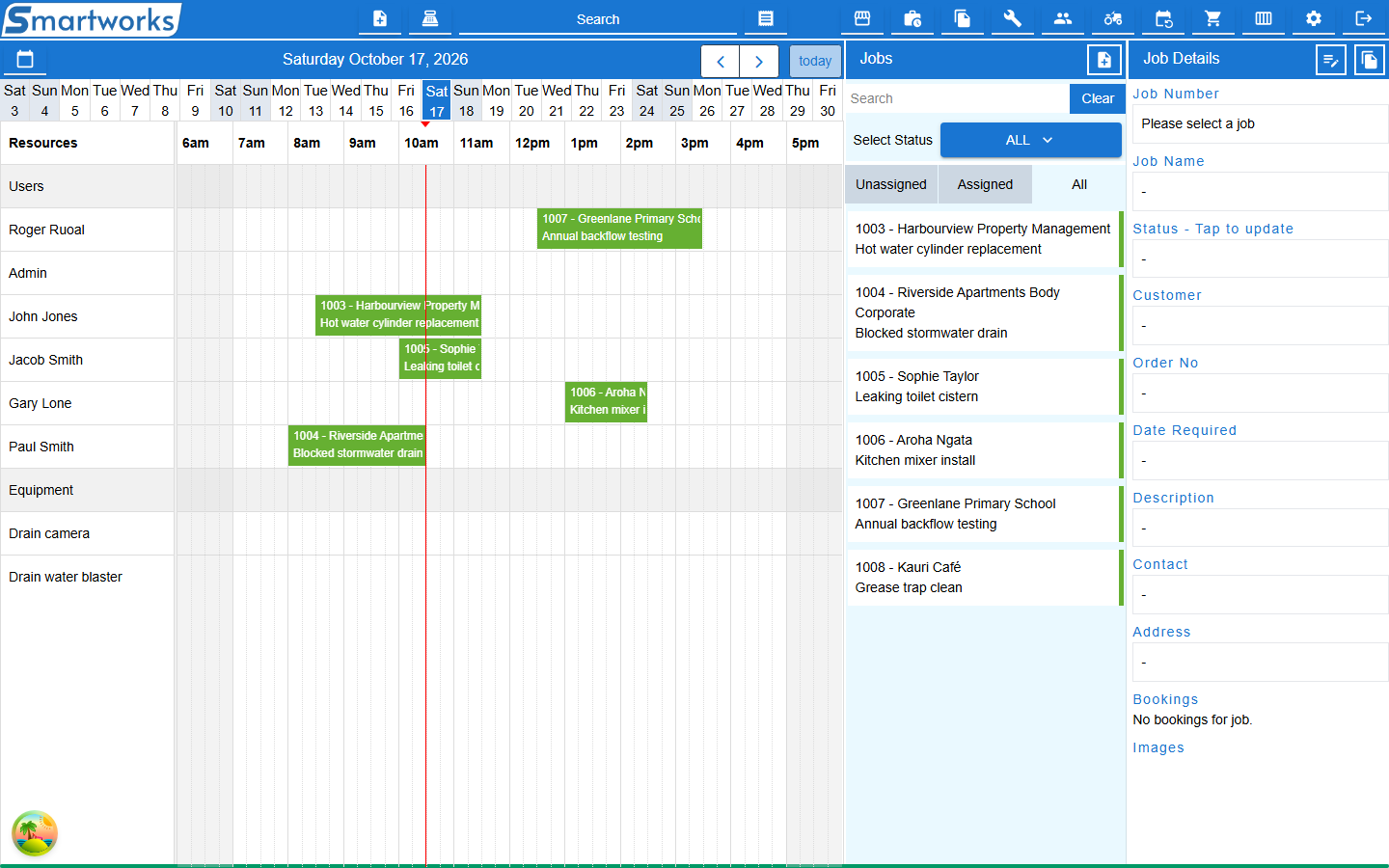Screen dimensions: 1389x868
Task: Select job 1007 Greenlane Primary School in list
Action: click(x=985, y=514)
